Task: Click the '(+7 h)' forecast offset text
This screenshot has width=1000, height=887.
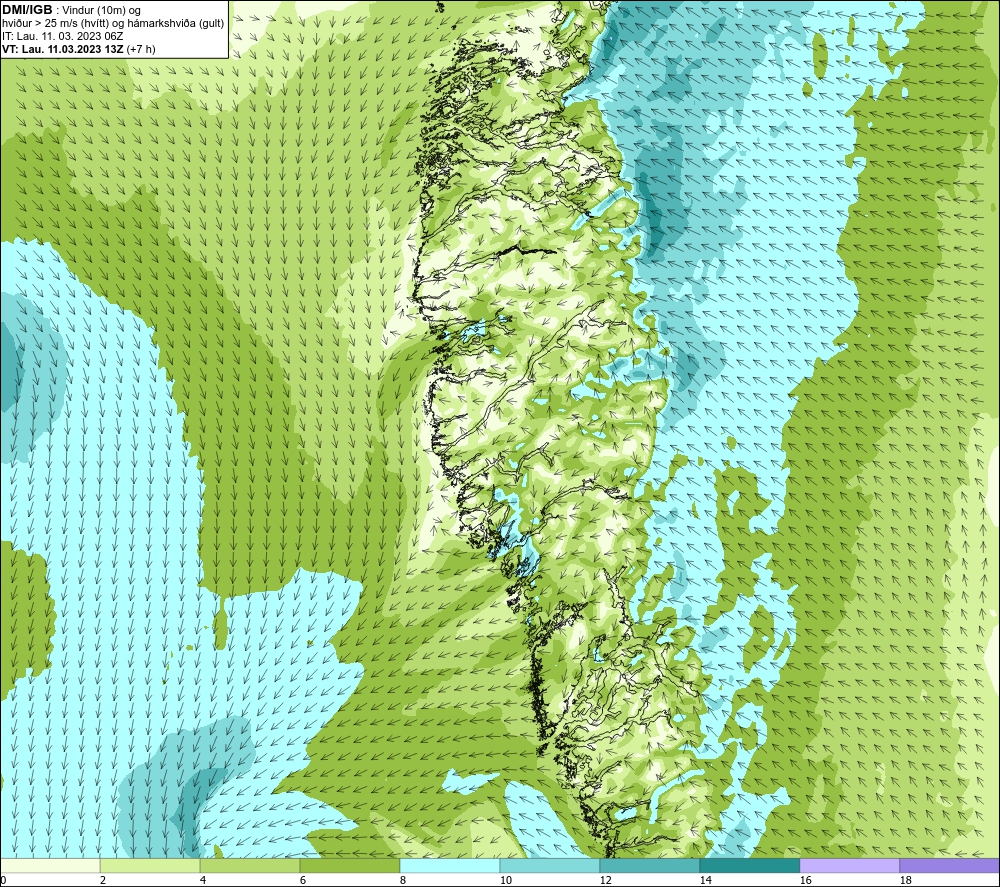Action: 141,49
